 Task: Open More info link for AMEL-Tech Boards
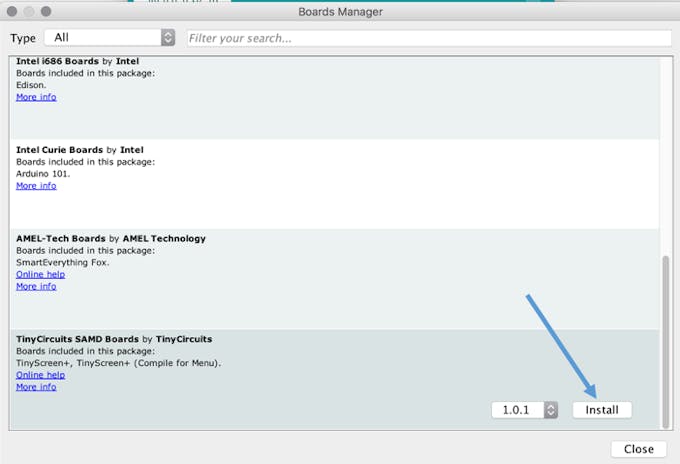point(36,287)
